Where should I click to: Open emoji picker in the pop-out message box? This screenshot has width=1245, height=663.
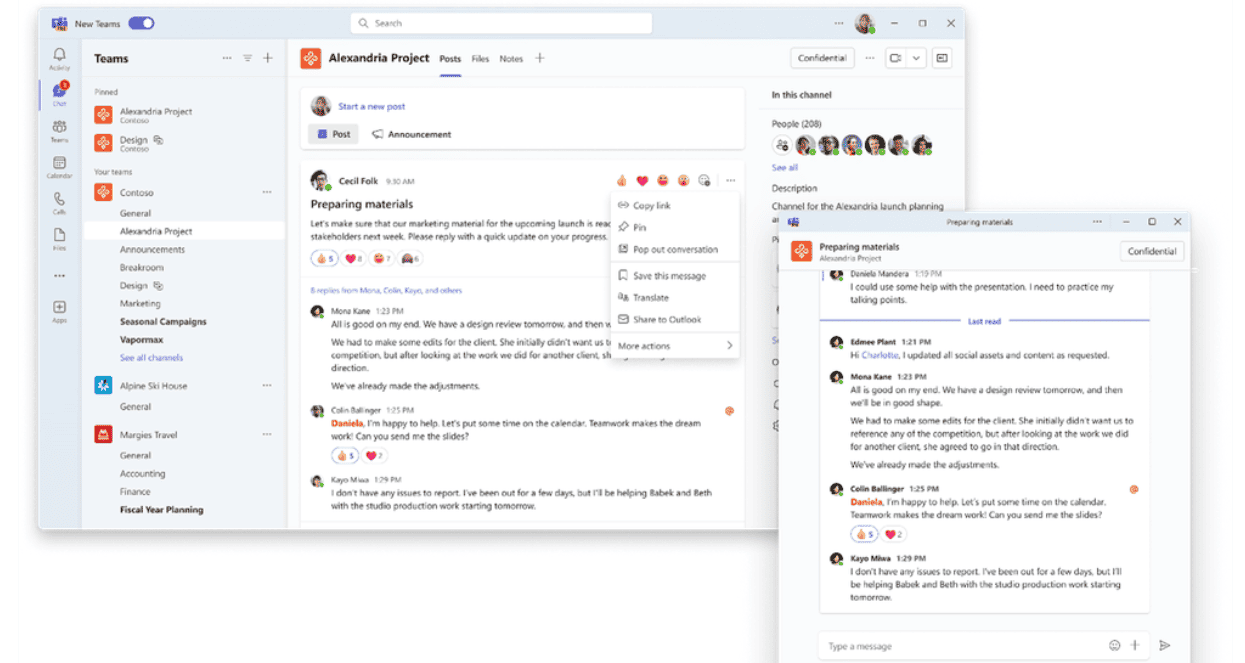point(1115,646)
